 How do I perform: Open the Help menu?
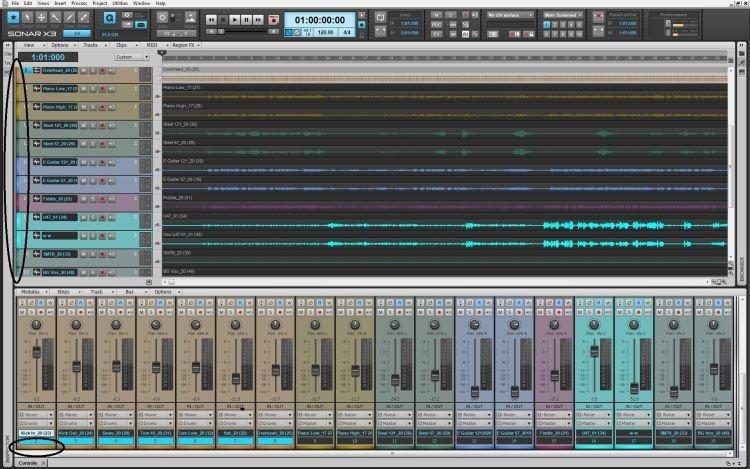[160, 3]
